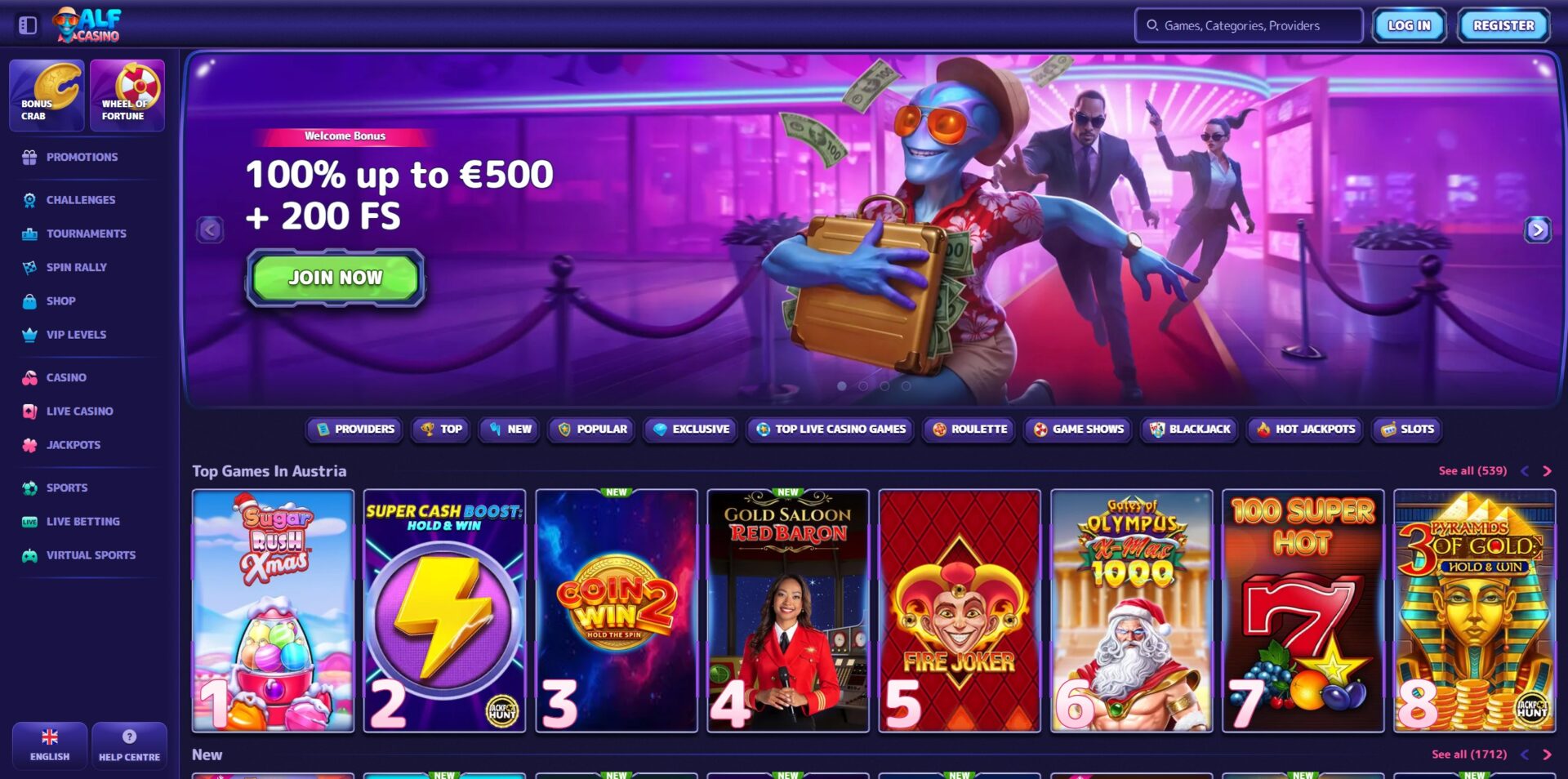Viewport: 1568px width, 779px height.
Task: Open the Help Centre question icon
Action: click(129, 737)
